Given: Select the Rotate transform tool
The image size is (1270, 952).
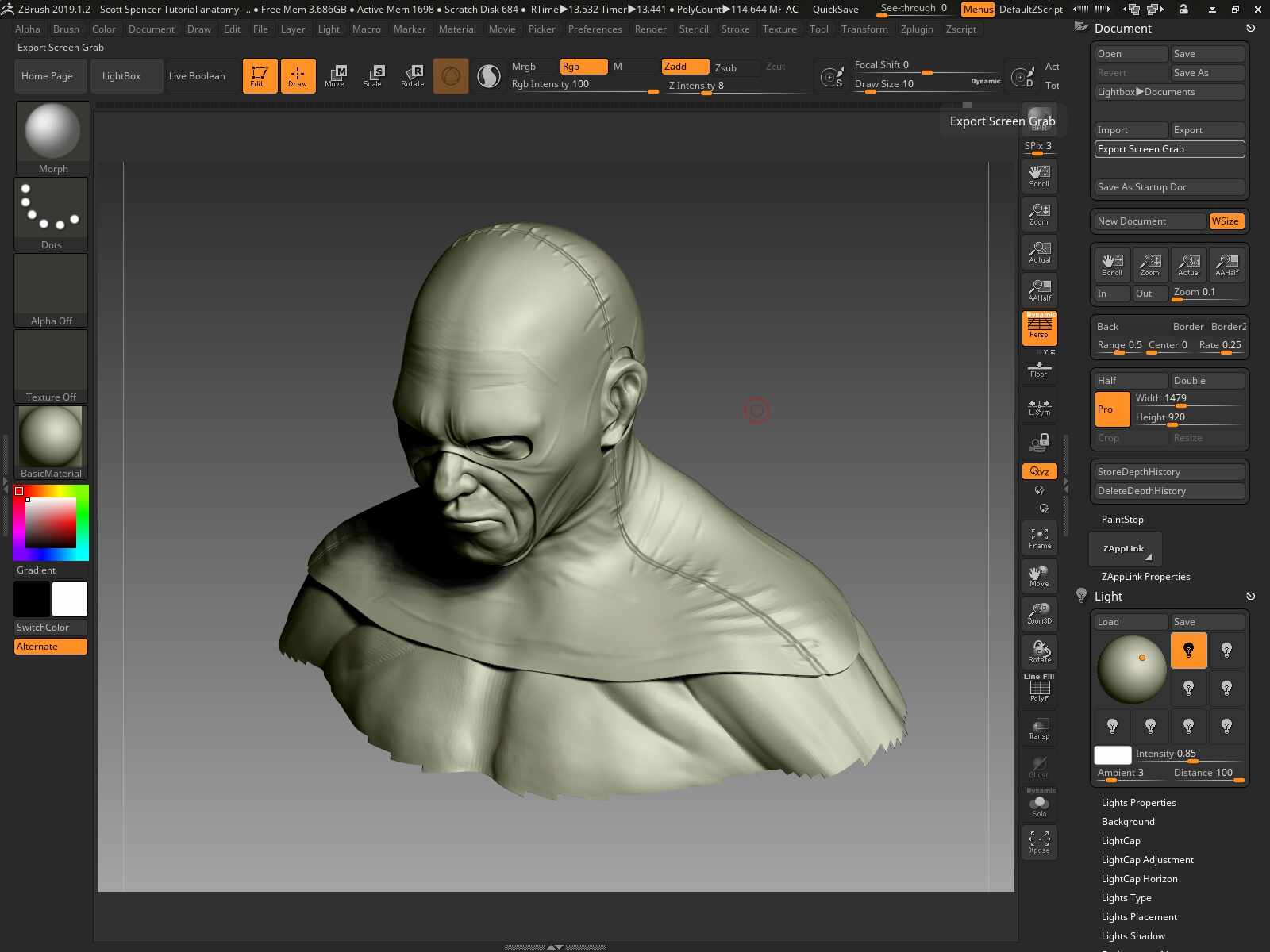Looking at the screenshot, I should (412, 76).
